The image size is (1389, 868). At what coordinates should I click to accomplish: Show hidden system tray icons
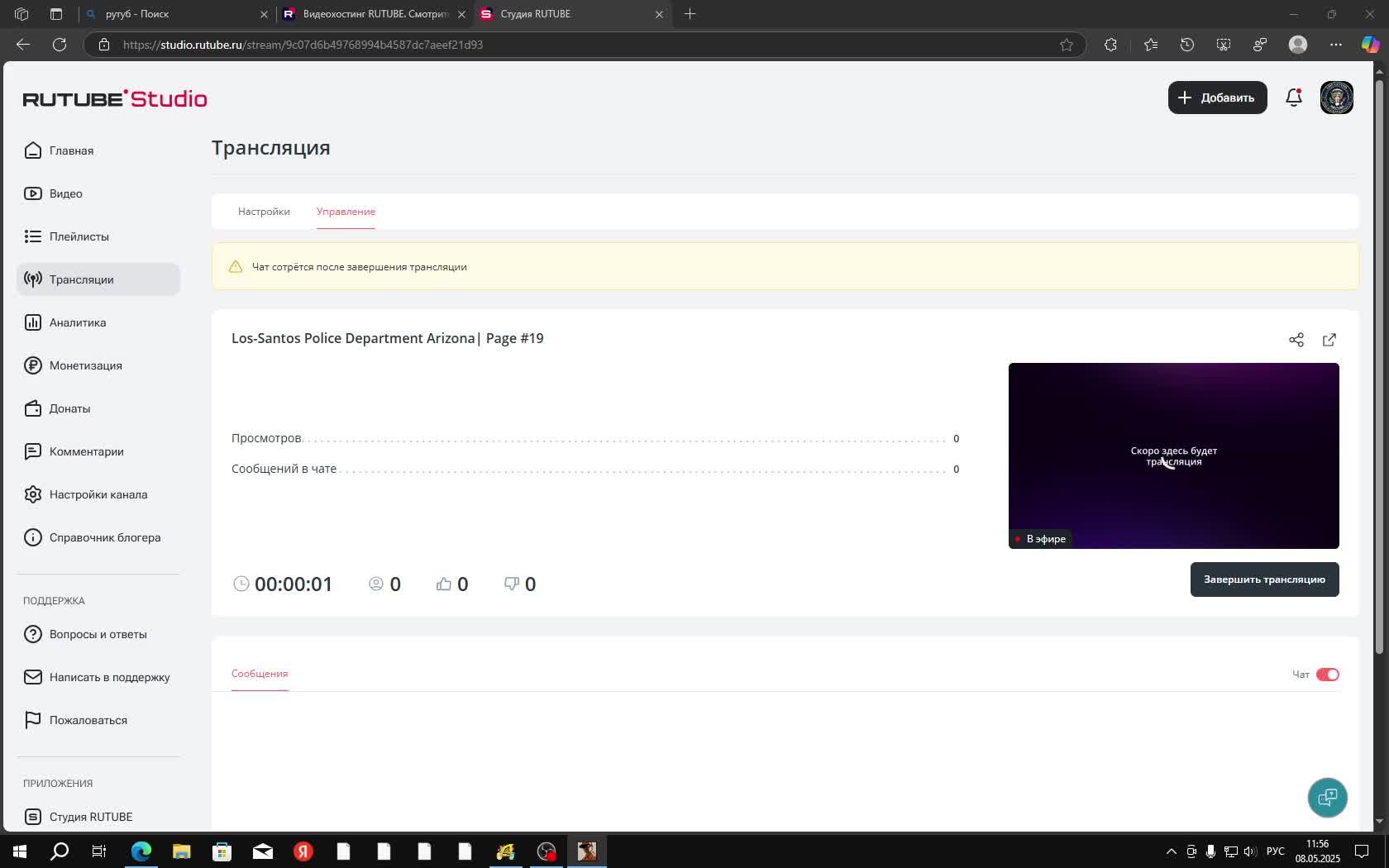pyautogui.click(x=1172, y=851)
